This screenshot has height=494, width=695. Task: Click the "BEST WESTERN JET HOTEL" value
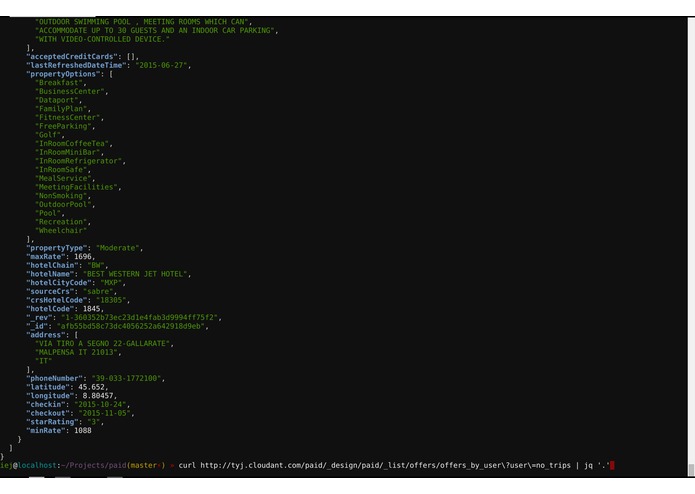tap(135, 274)
